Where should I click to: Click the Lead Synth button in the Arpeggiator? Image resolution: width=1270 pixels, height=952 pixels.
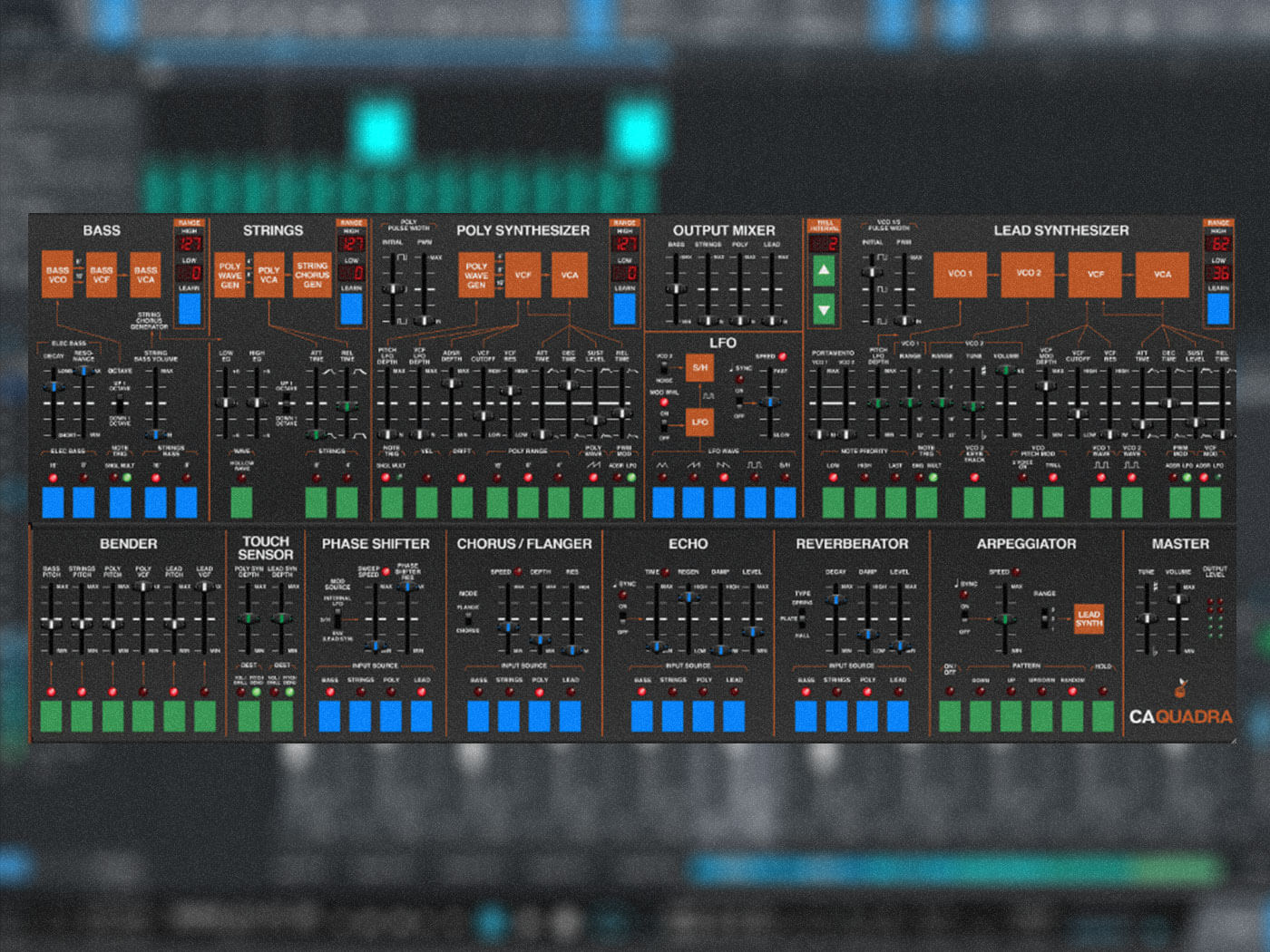(1089, 618)
